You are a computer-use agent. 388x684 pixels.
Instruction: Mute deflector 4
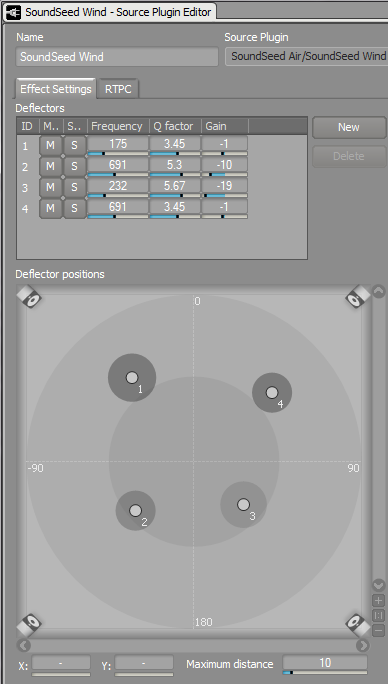(51, 208)
